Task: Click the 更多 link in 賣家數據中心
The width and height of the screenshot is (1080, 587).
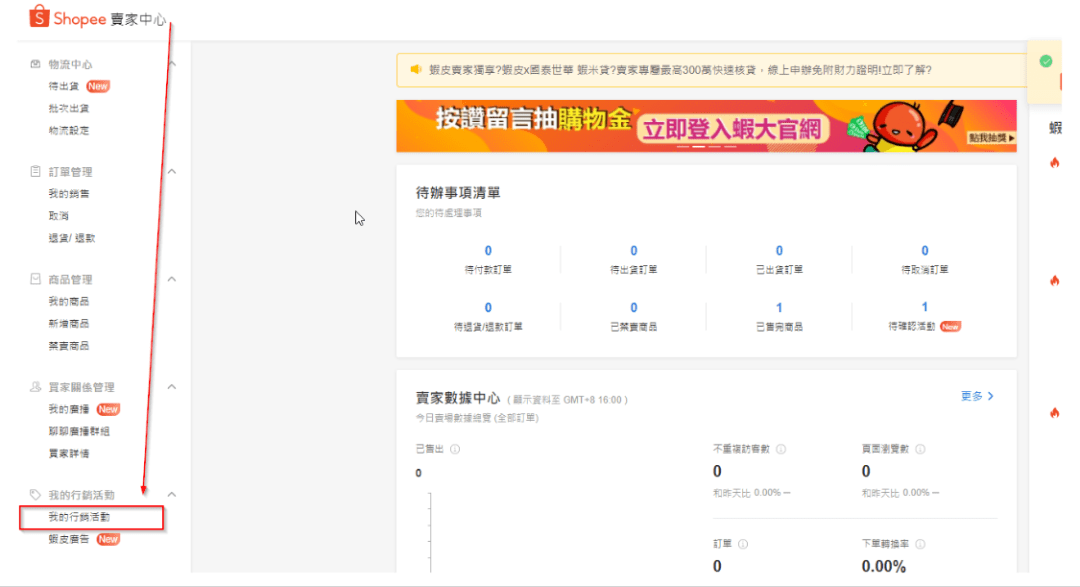Action: pos(977,396)
